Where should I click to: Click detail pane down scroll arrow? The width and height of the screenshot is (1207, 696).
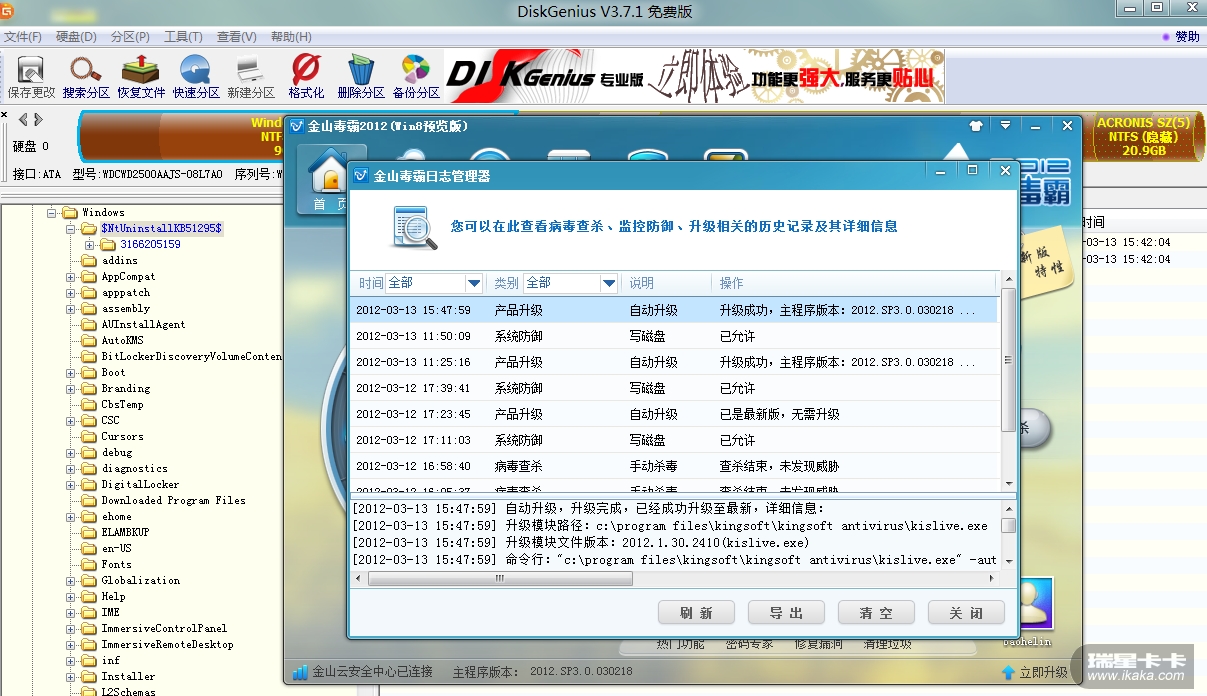pyautogui.click(x=1009, y=561)
